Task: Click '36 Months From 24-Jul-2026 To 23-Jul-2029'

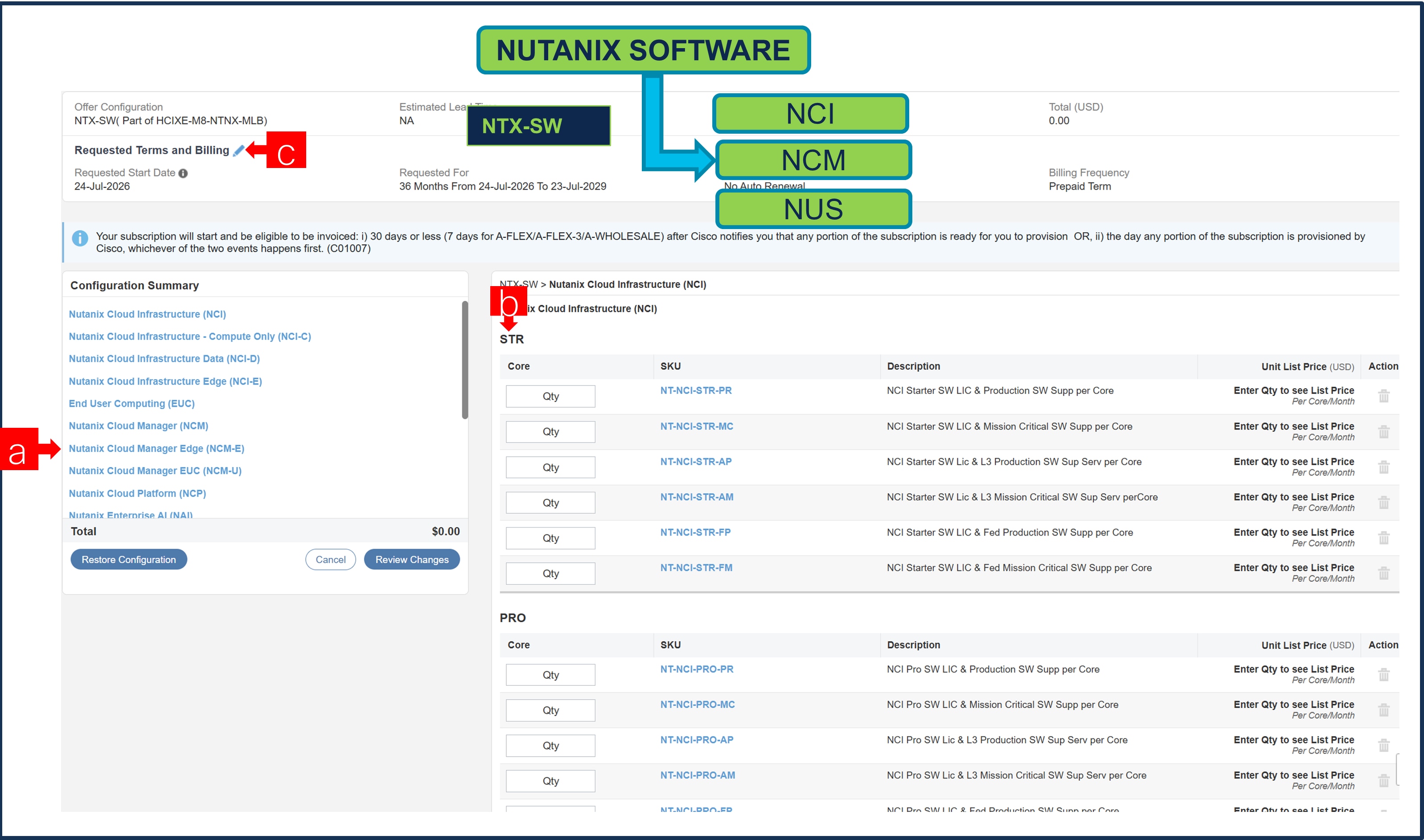Action: 502,186
